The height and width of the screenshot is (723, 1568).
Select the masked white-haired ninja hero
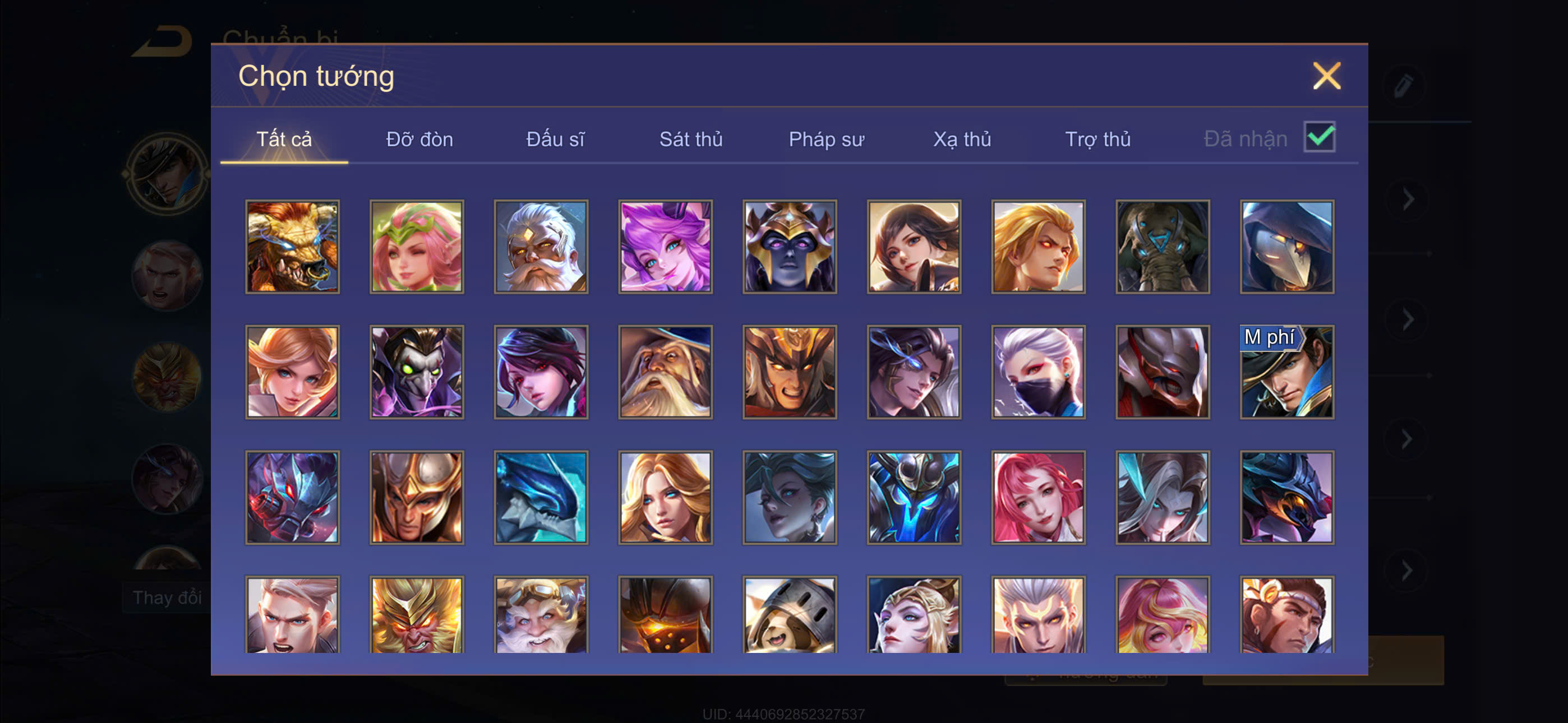[1039, 372]
